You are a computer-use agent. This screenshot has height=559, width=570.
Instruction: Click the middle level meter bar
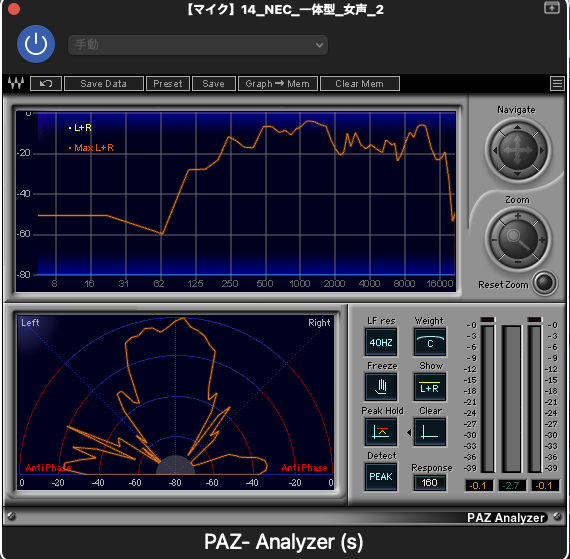coord(511,398)
